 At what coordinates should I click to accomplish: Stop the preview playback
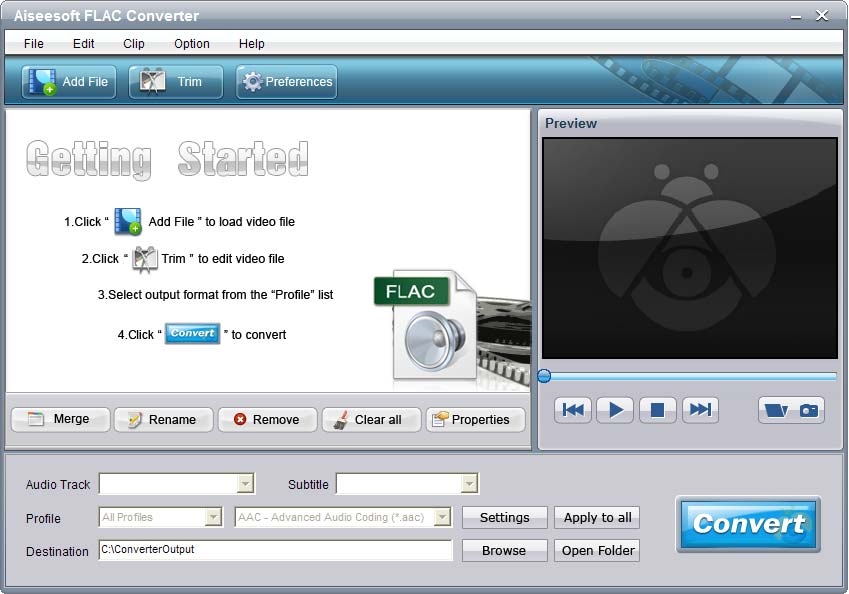[657, 410]
